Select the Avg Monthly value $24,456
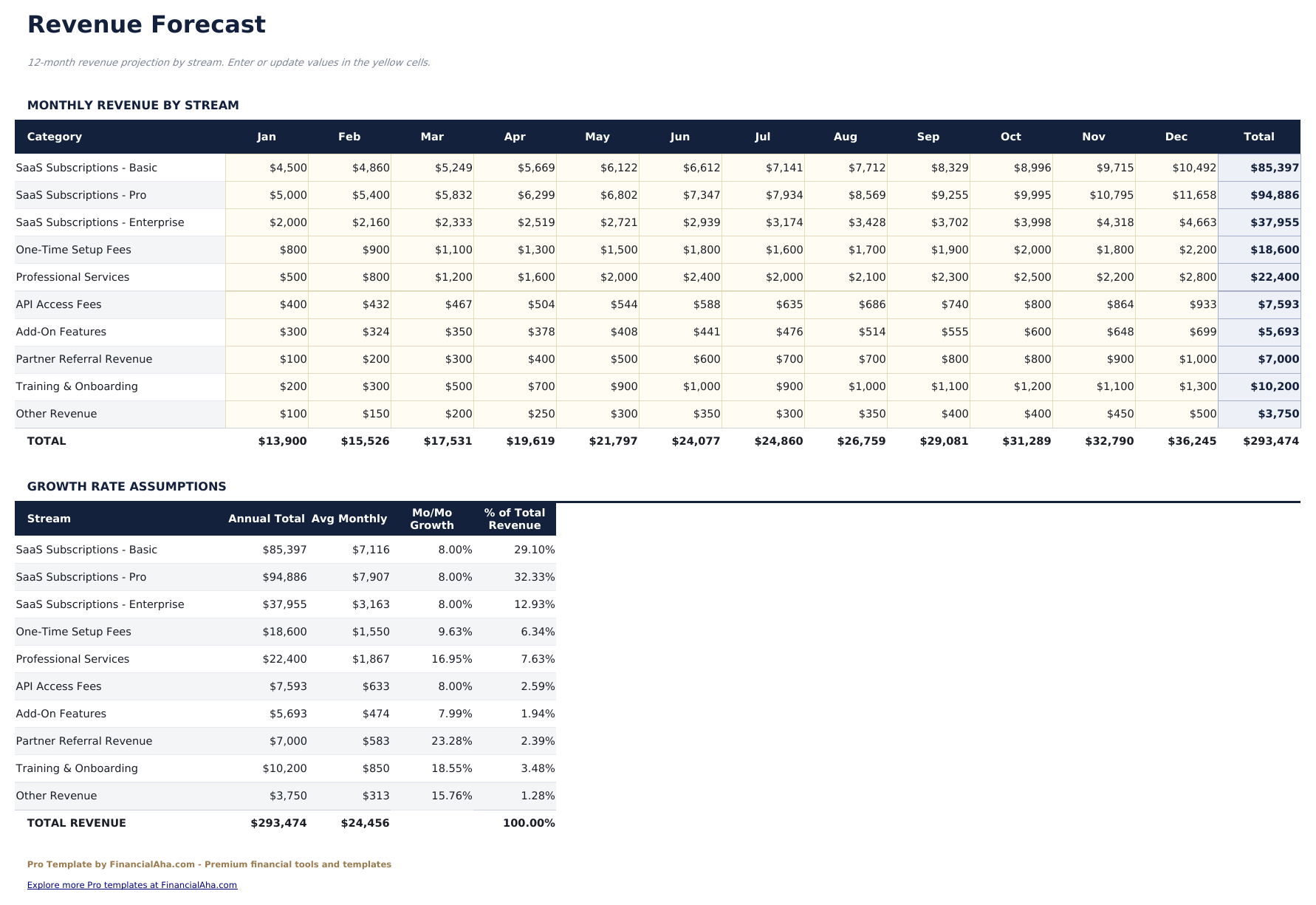Viewport: 1316px width, 905px height. (x=366, y=822)
